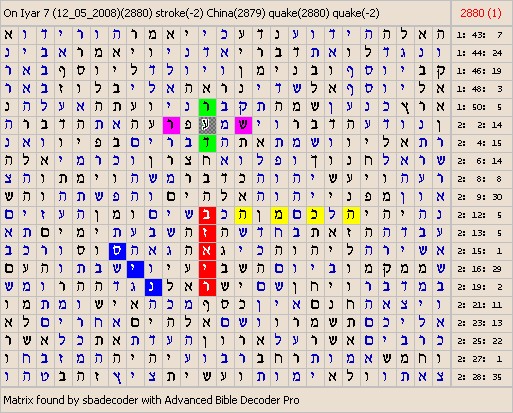Select verse reference "2: 28: 35"

pyautogui.click(x=479, y=377)
